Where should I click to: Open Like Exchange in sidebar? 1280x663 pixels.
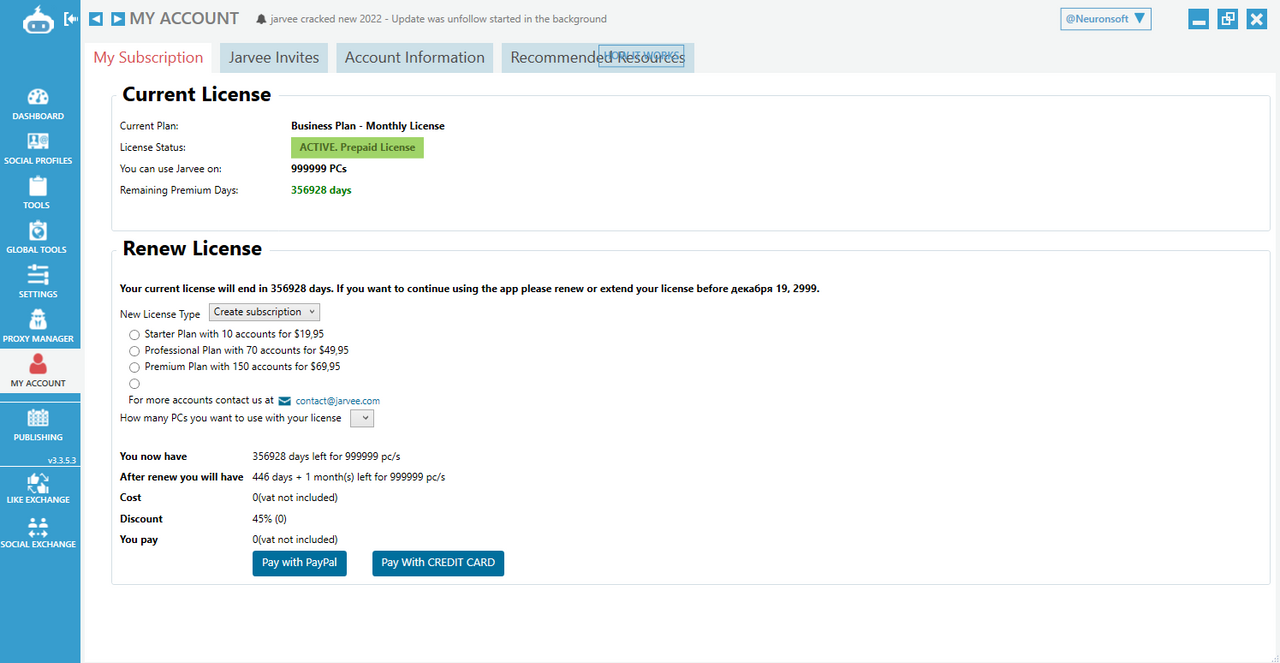38,484
